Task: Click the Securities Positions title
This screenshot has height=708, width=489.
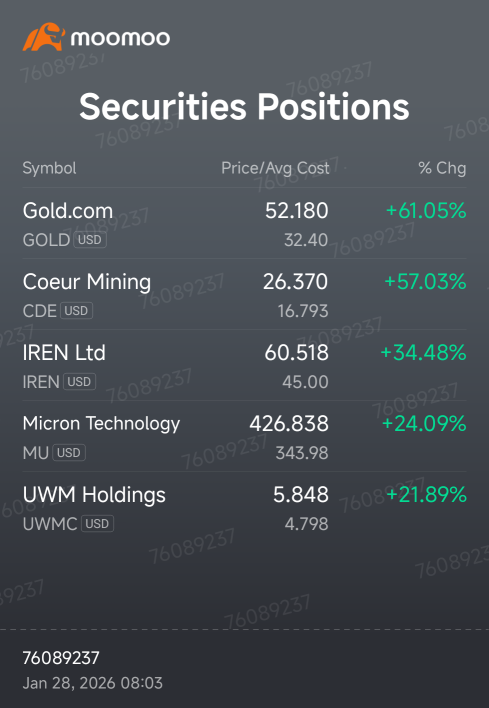Action: pos(244,107)
